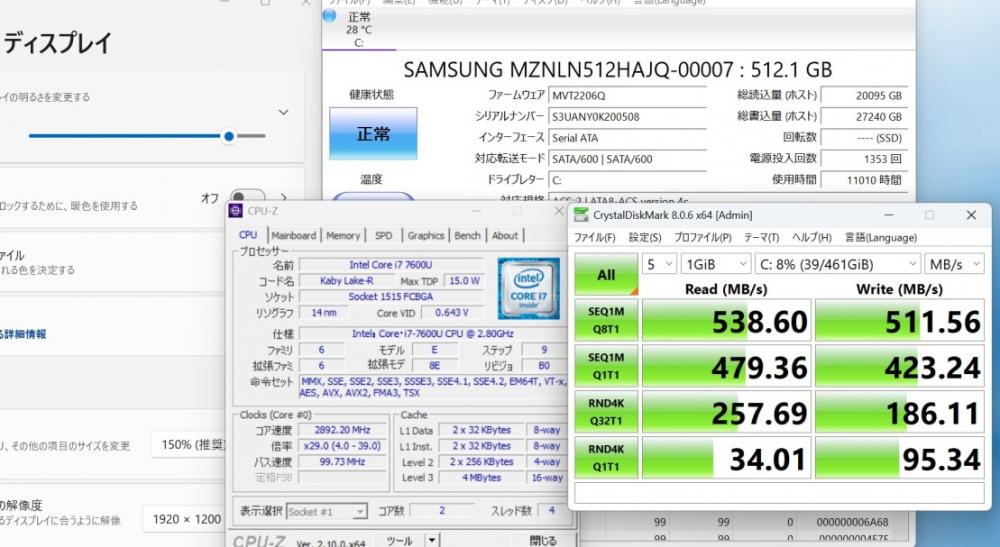This screenshot has width=1000, height=547.
Task: Click the 閉じる button in CPU-Z
Action: tap(543, 541)
